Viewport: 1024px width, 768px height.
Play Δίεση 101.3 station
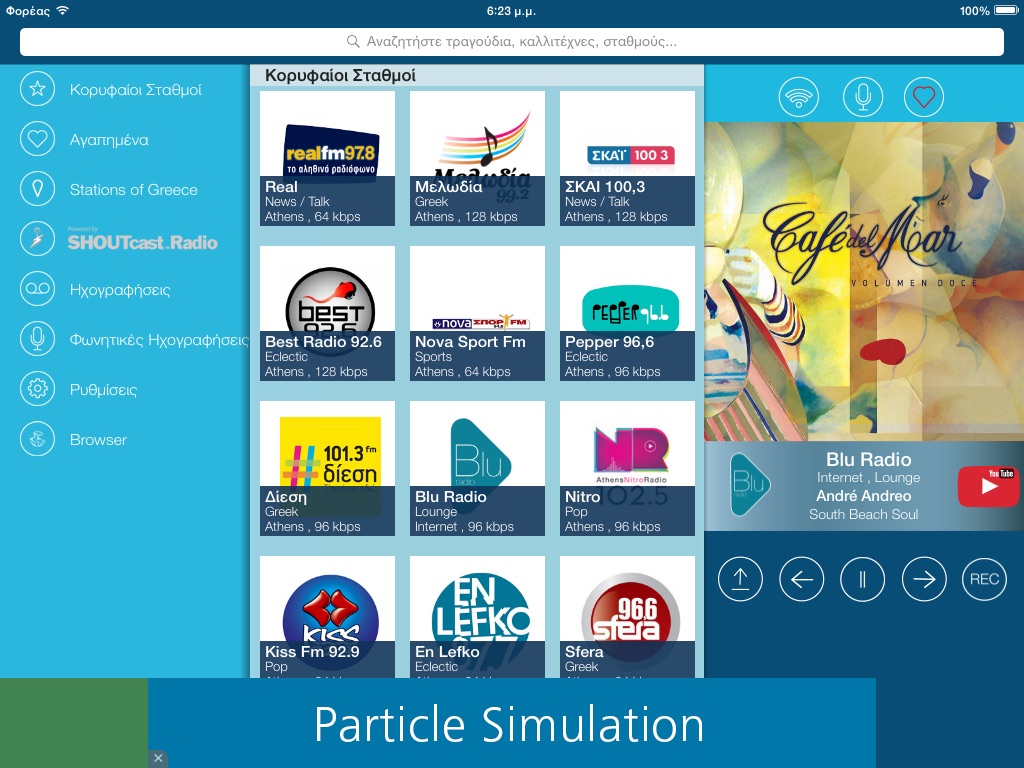pyautogui.click(x=327, y=468)
